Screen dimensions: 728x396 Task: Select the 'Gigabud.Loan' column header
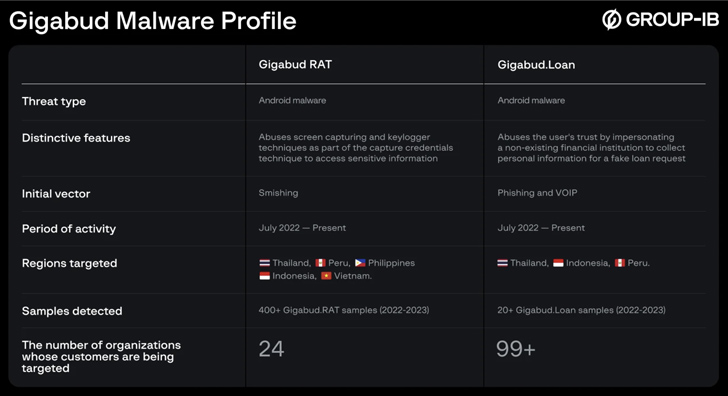point(536,65)
